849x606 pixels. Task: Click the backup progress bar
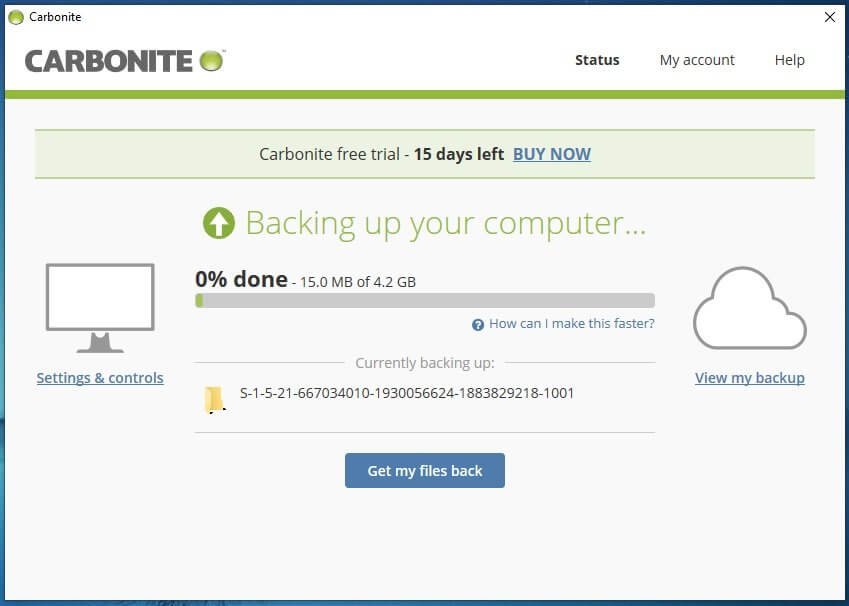[425, 301]
